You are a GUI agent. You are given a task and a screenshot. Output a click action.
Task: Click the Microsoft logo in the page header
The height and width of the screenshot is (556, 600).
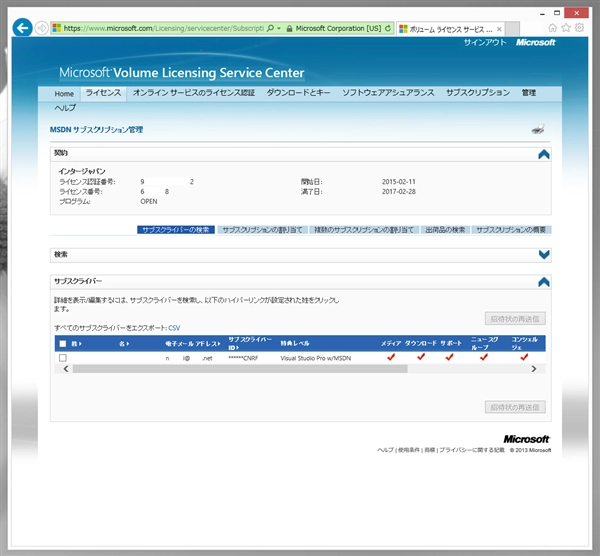535,42
